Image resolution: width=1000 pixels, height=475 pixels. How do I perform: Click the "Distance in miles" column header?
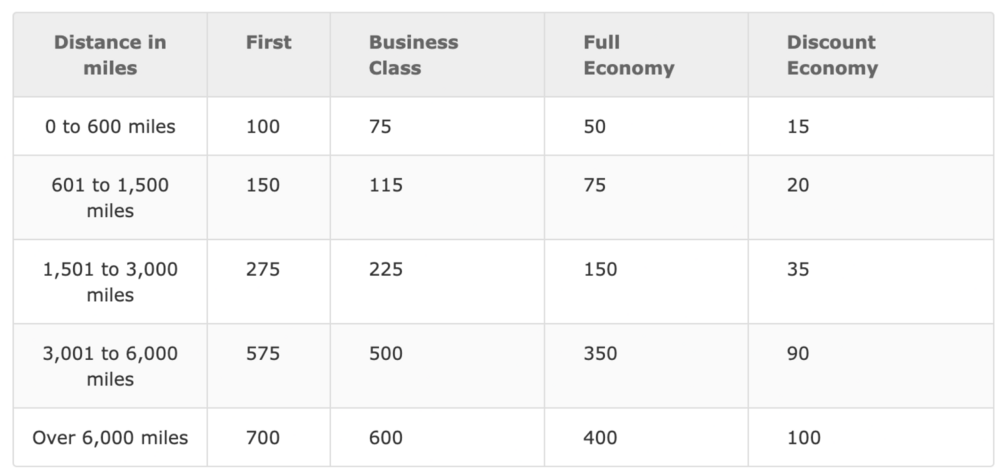click(110, 55)
